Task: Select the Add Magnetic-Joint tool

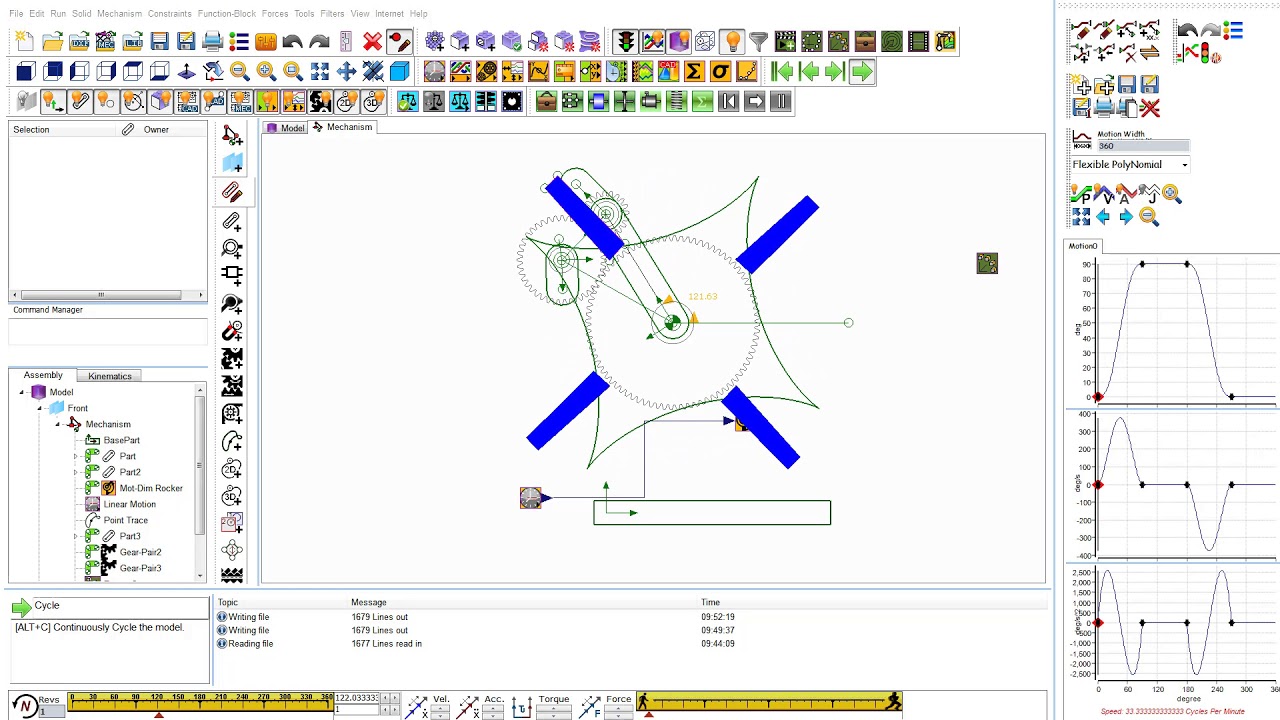Action: [232, 330]
